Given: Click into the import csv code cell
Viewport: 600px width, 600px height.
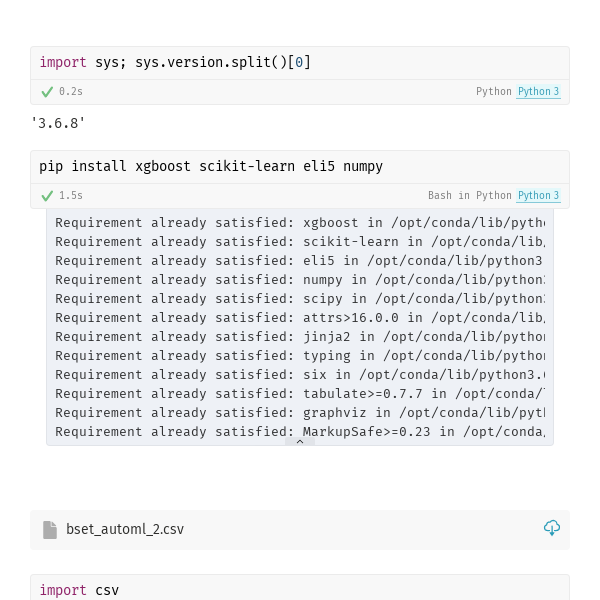Looking at the screenshot, I should click(x=300, y=590).
